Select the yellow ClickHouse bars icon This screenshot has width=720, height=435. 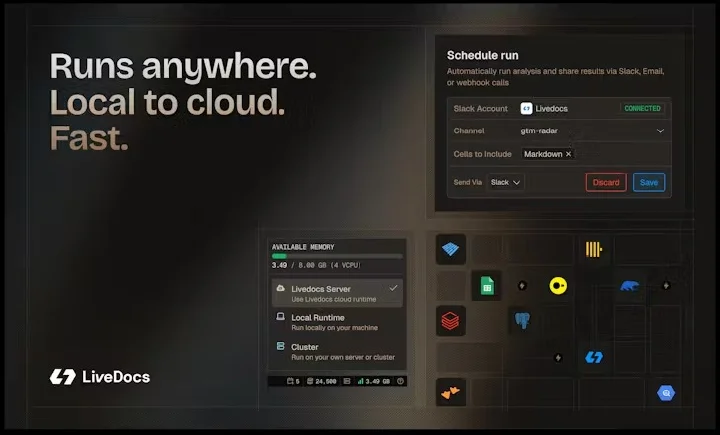tap(593, 249)
